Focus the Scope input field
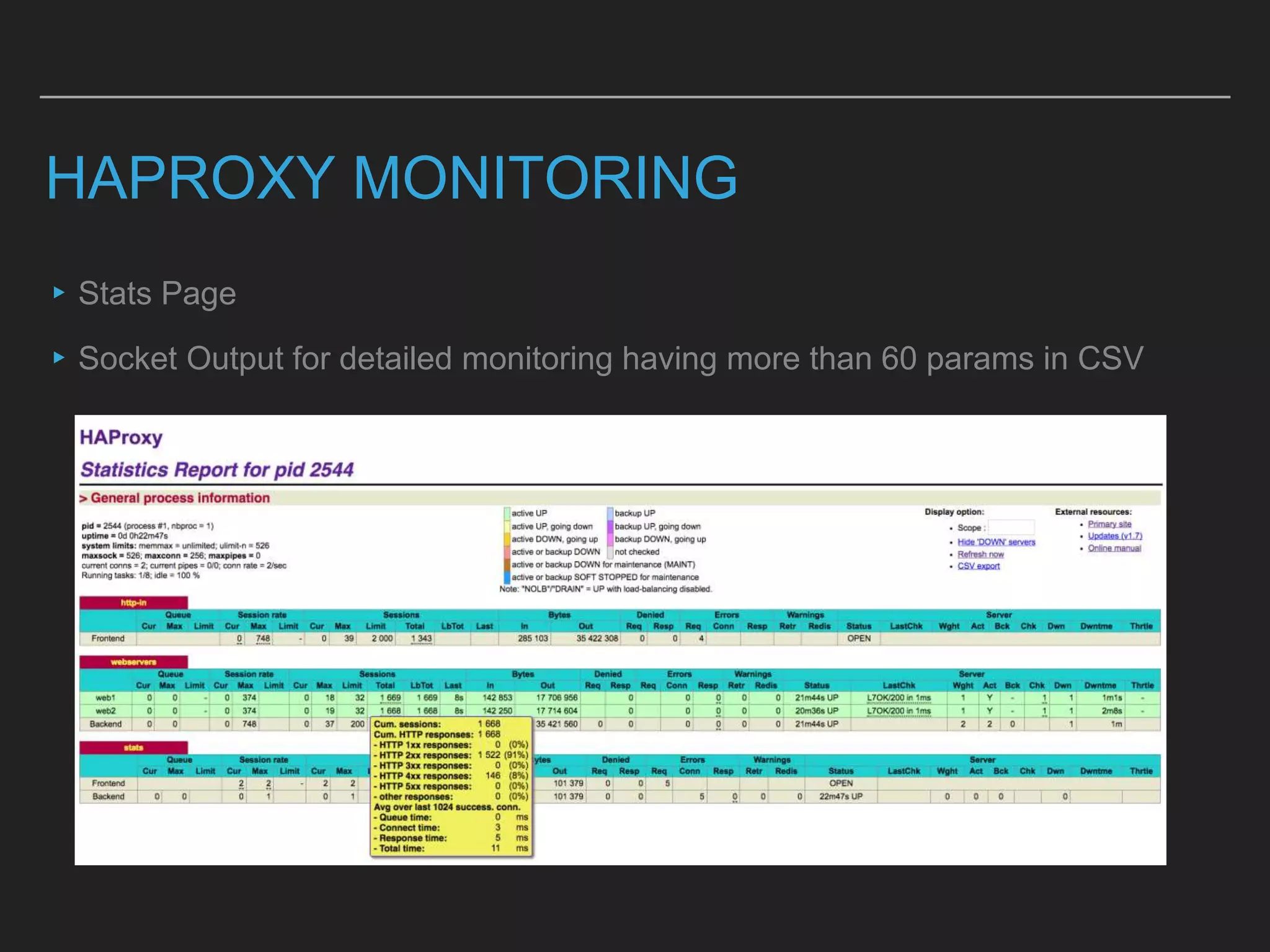 click(x=1011, y=527)
